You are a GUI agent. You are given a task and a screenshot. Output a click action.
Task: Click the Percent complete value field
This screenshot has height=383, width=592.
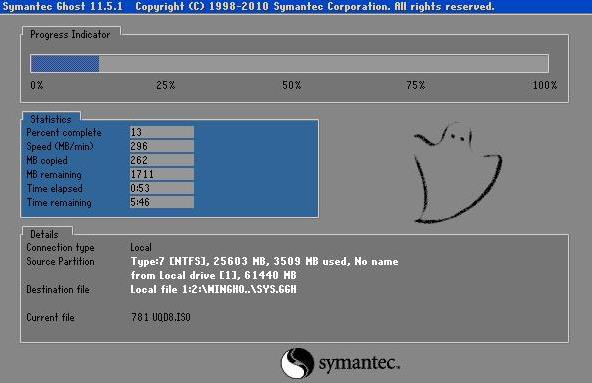(x=162, y=132)
